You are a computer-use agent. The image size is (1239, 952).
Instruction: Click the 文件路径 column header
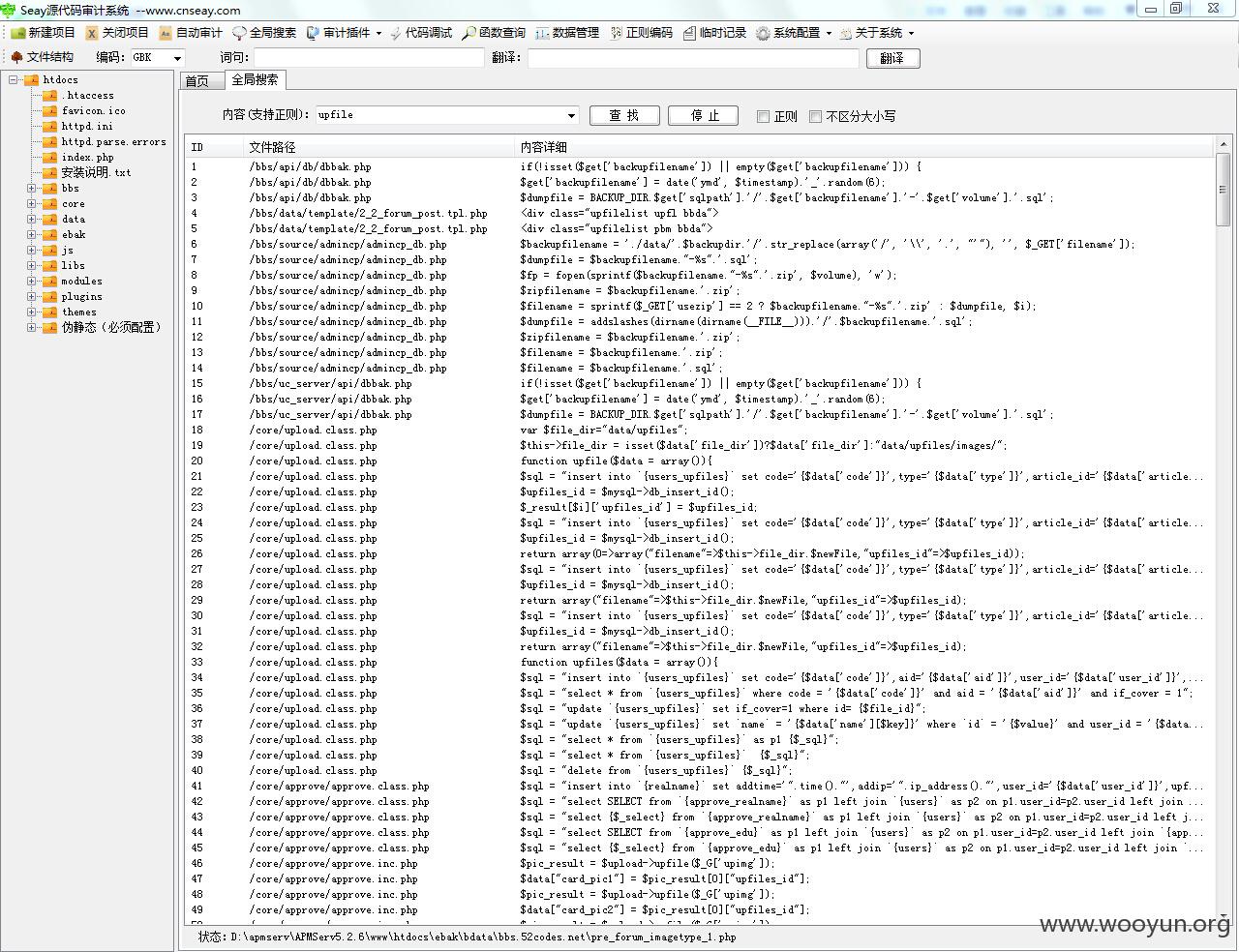(x=378, y=147)
